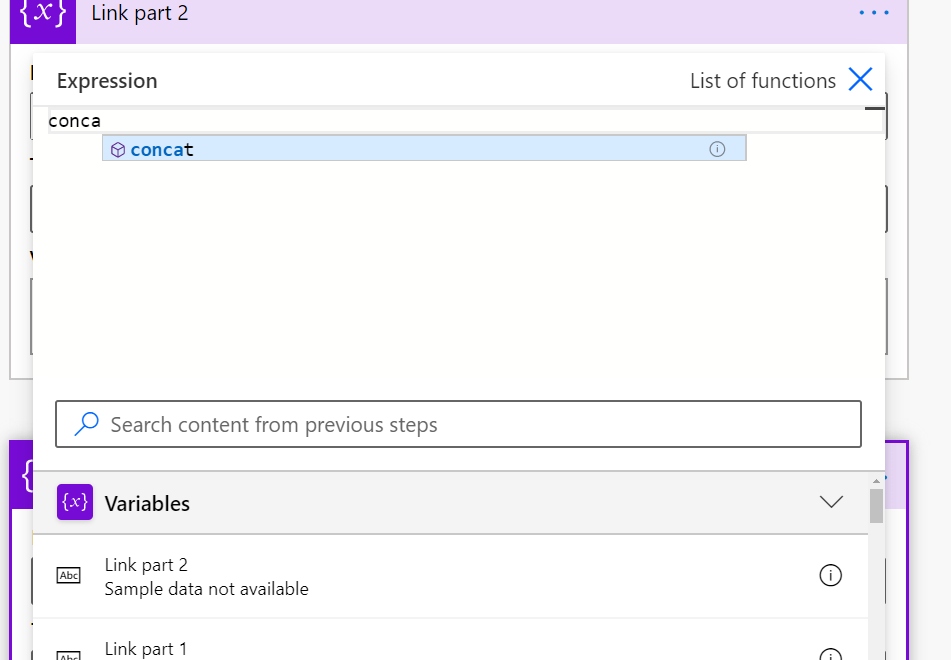
Task: Click the Abc icon beside Link part 2
Action: point(69,576)
